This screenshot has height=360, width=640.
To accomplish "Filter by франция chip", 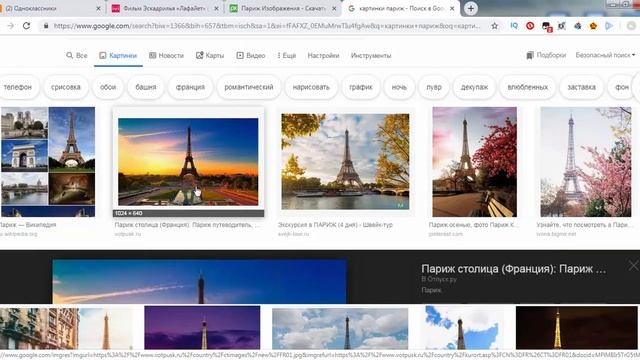I will coord(190,87).
